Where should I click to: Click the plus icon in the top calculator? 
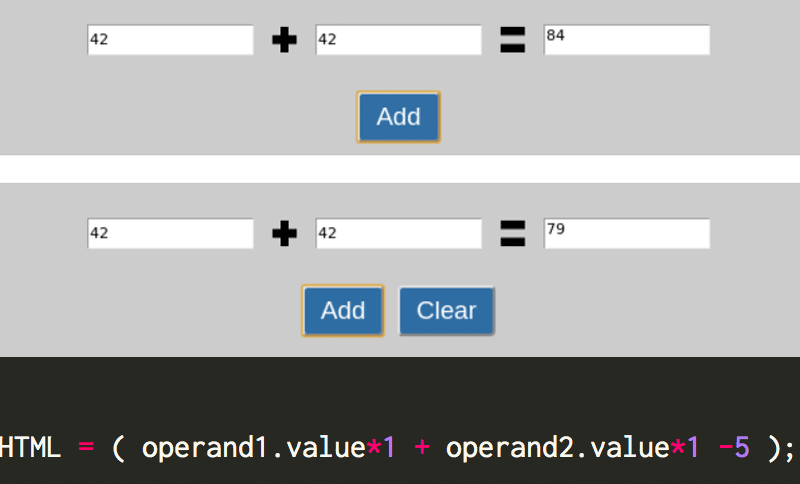pos(285,41)
